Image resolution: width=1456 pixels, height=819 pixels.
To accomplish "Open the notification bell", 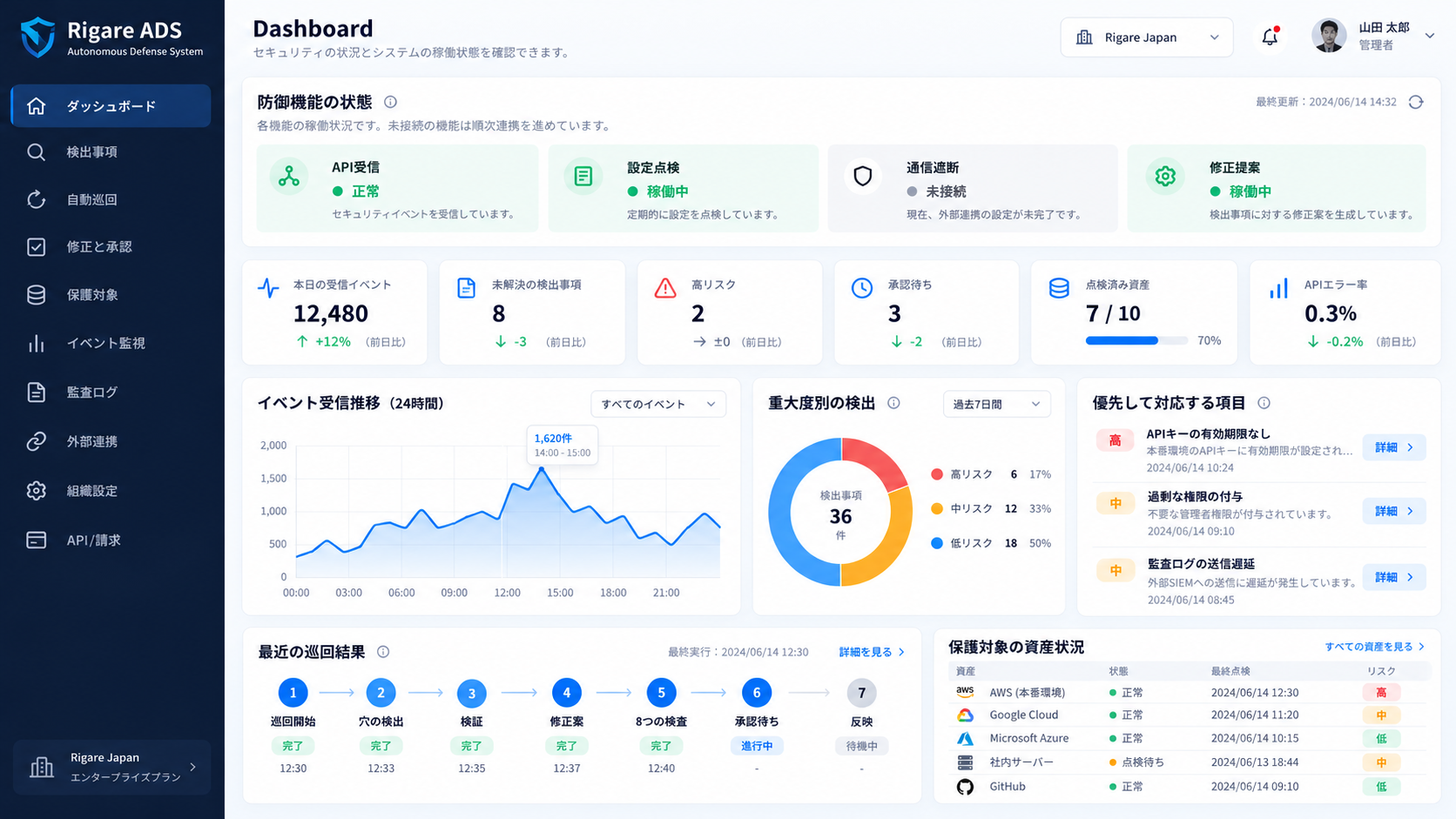I will [1270, 37].
